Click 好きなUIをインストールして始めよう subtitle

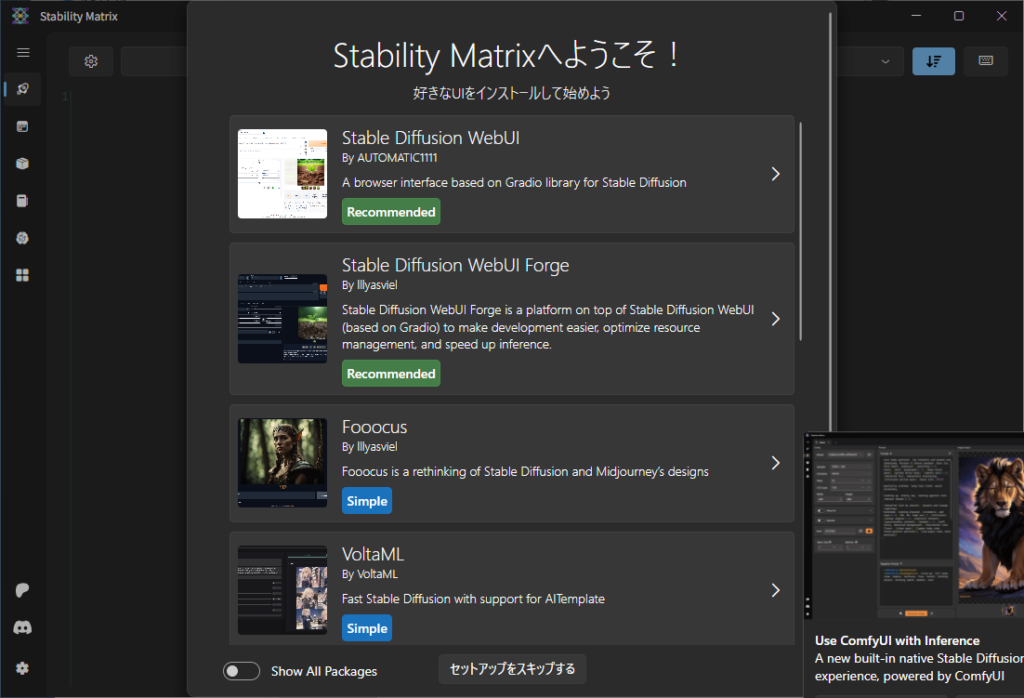pyautogui.click(x=511, y=93)
